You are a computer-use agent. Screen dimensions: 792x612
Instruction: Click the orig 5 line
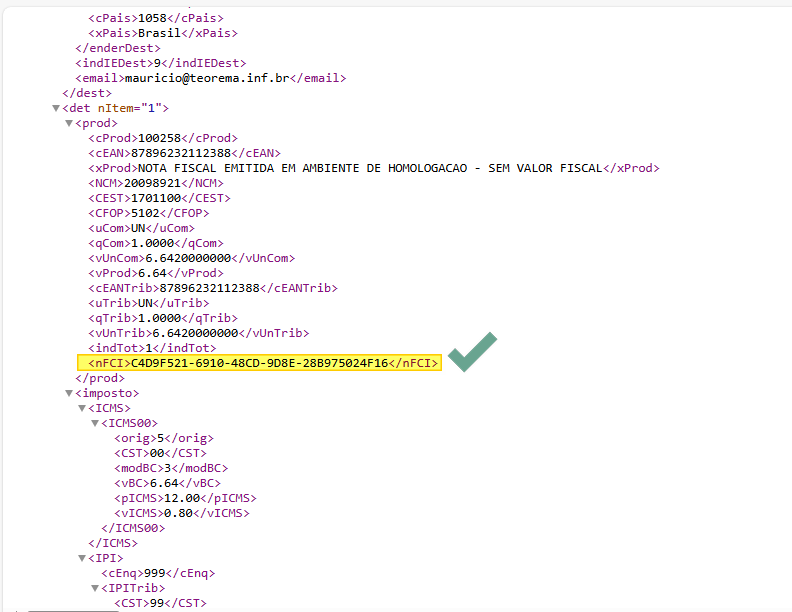coord(164,438)
